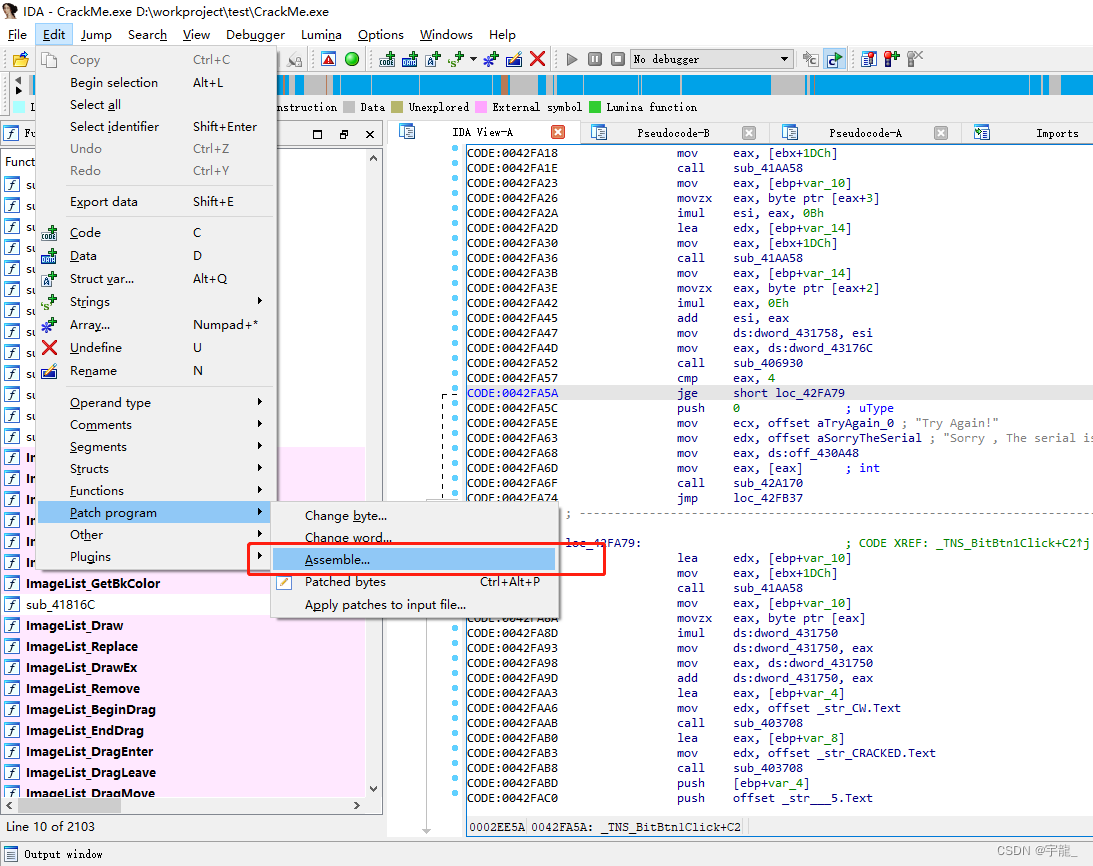The image size is (1093, 866).
Task: Open the Search menu
Action: point(147,35)
